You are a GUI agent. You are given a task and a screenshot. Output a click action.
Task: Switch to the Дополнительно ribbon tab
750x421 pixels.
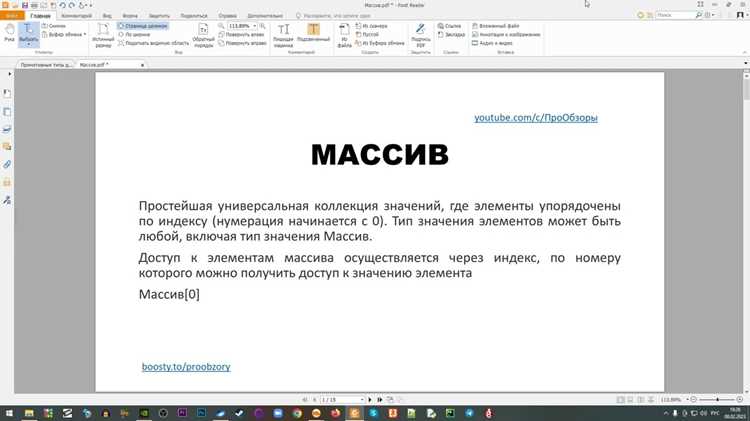[x=265, y=16]
